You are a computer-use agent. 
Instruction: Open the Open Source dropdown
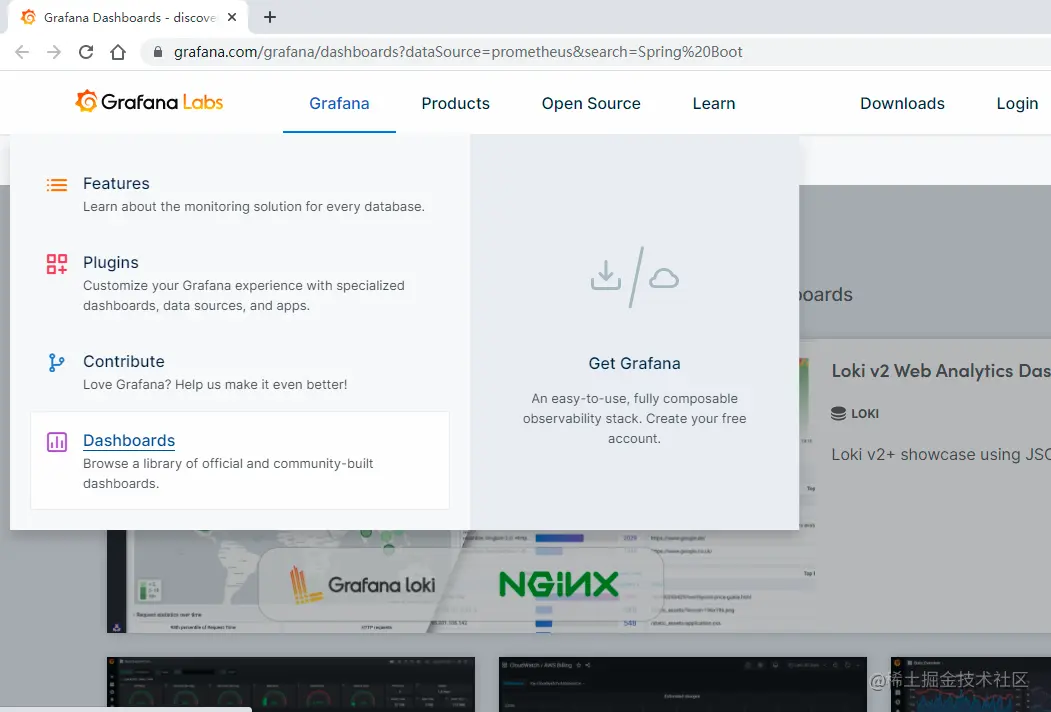click(590, 103)
